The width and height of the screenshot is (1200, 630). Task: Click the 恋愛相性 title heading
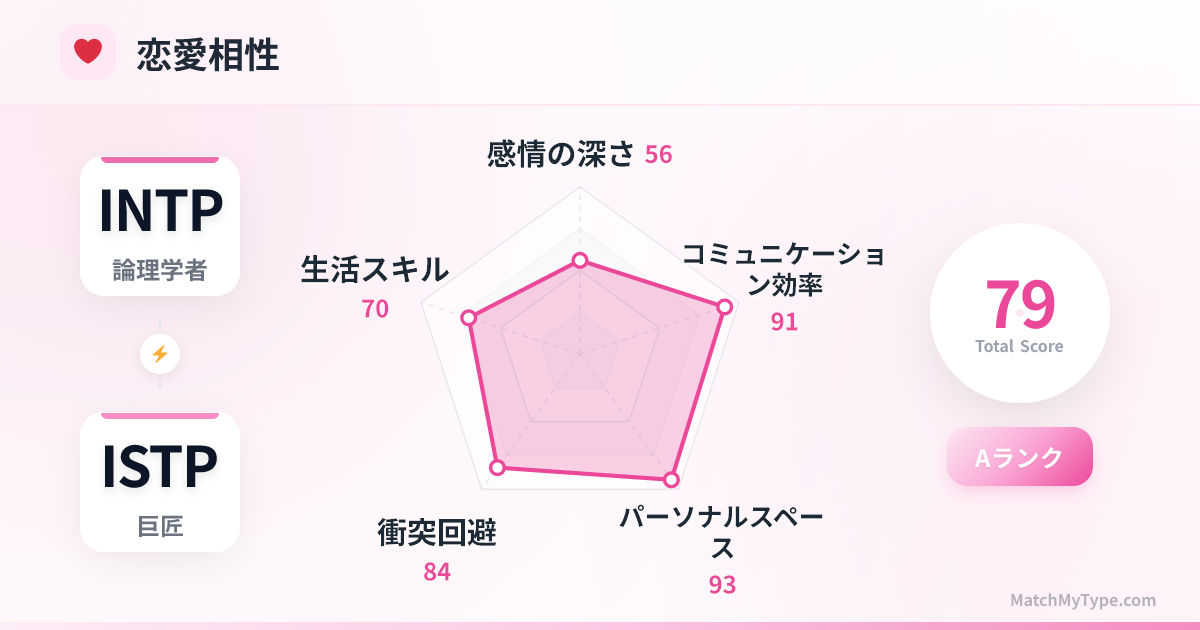point(208,55)
